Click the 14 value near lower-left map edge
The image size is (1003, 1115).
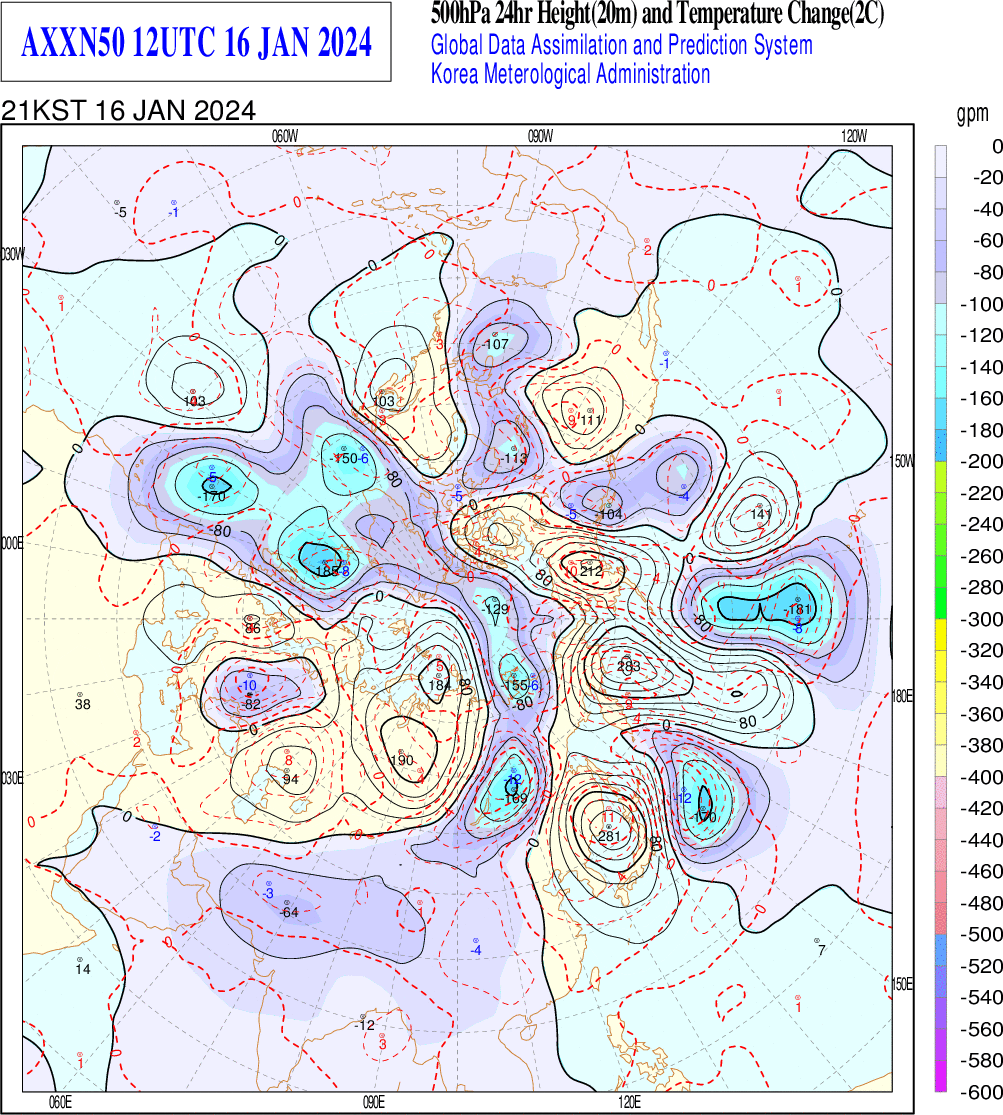(x=83, y=969)
